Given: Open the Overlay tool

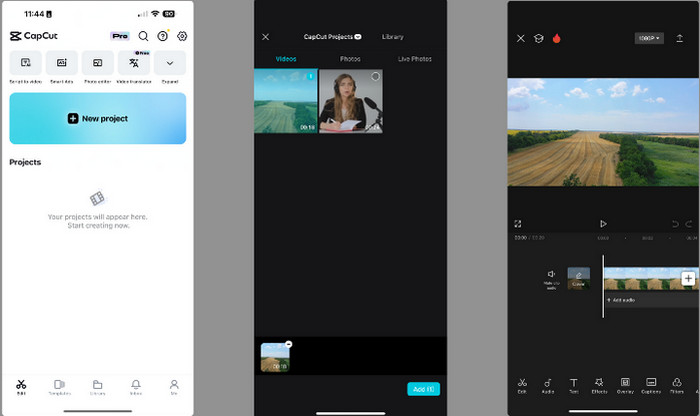Looking at the screenshot, I should [x=625, y=385].
